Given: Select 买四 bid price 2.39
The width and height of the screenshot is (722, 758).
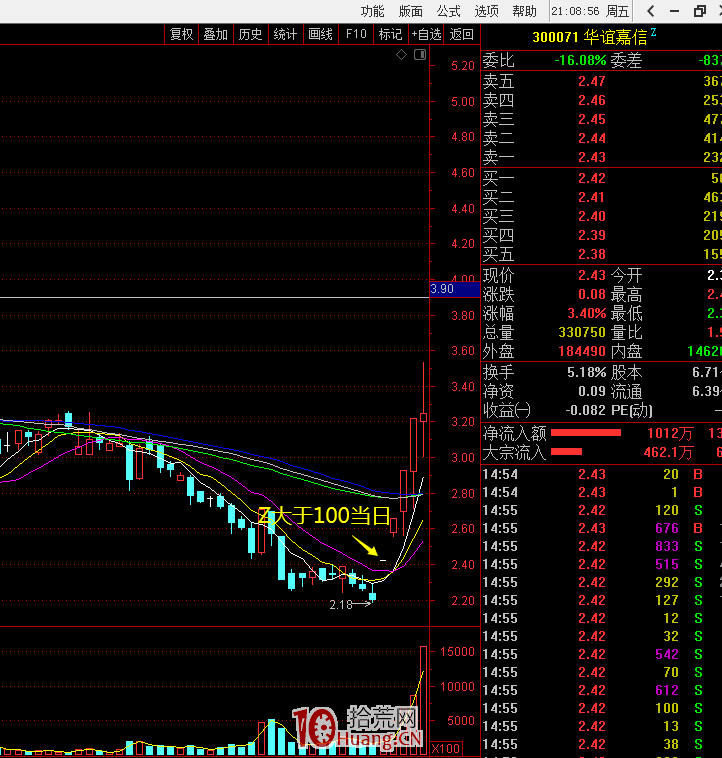Looking at the screenshot, I should point(592,235).
